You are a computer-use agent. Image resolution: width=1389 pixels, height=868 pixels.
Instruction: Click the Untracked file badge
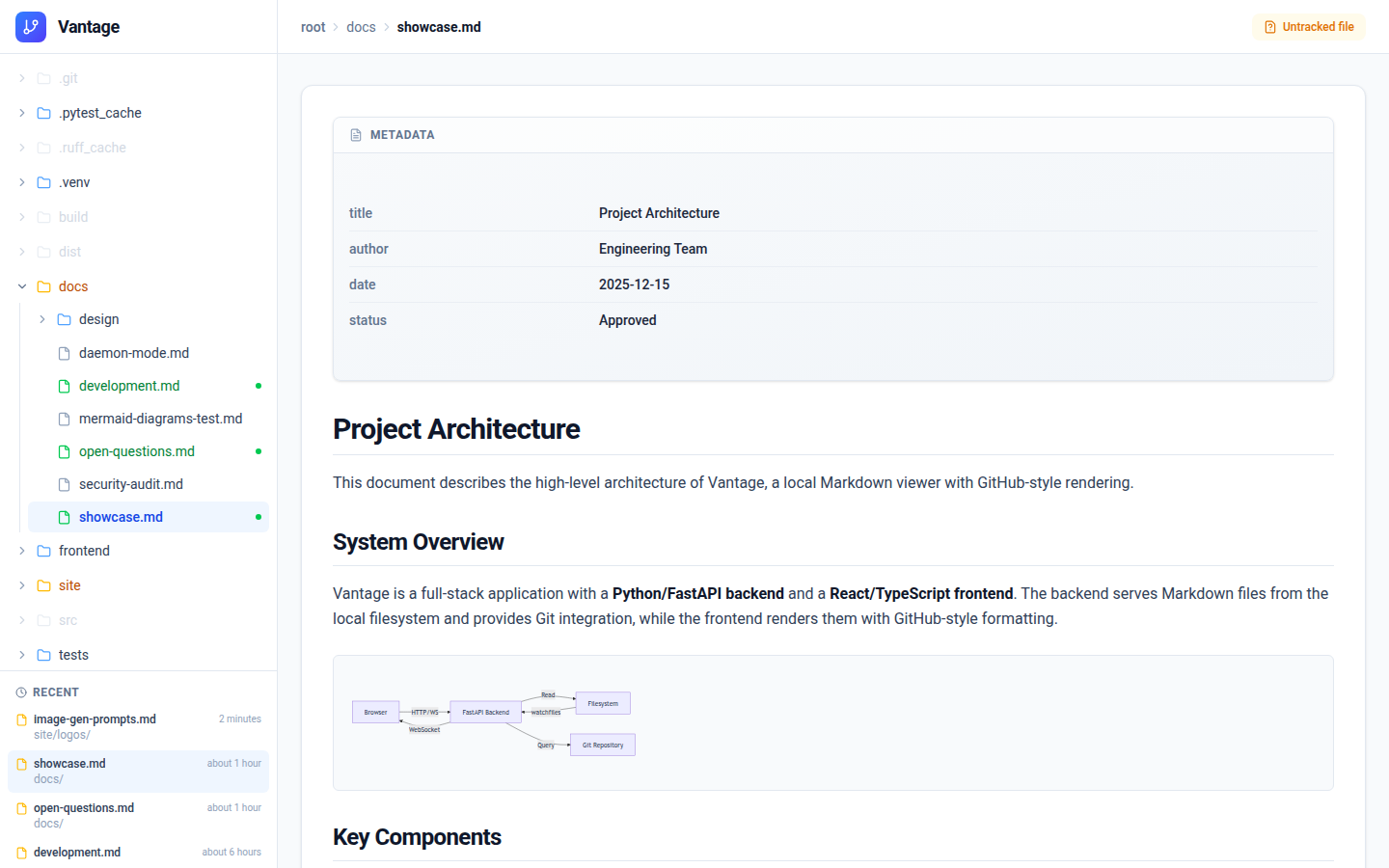[1308, 26]
